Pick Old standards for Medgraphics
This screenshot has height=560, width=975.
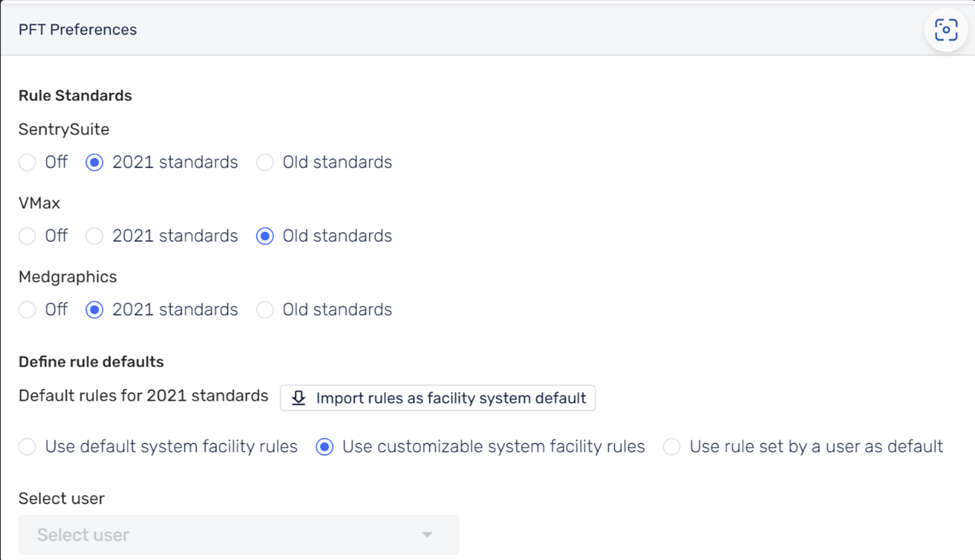click(x=265, y=310)
